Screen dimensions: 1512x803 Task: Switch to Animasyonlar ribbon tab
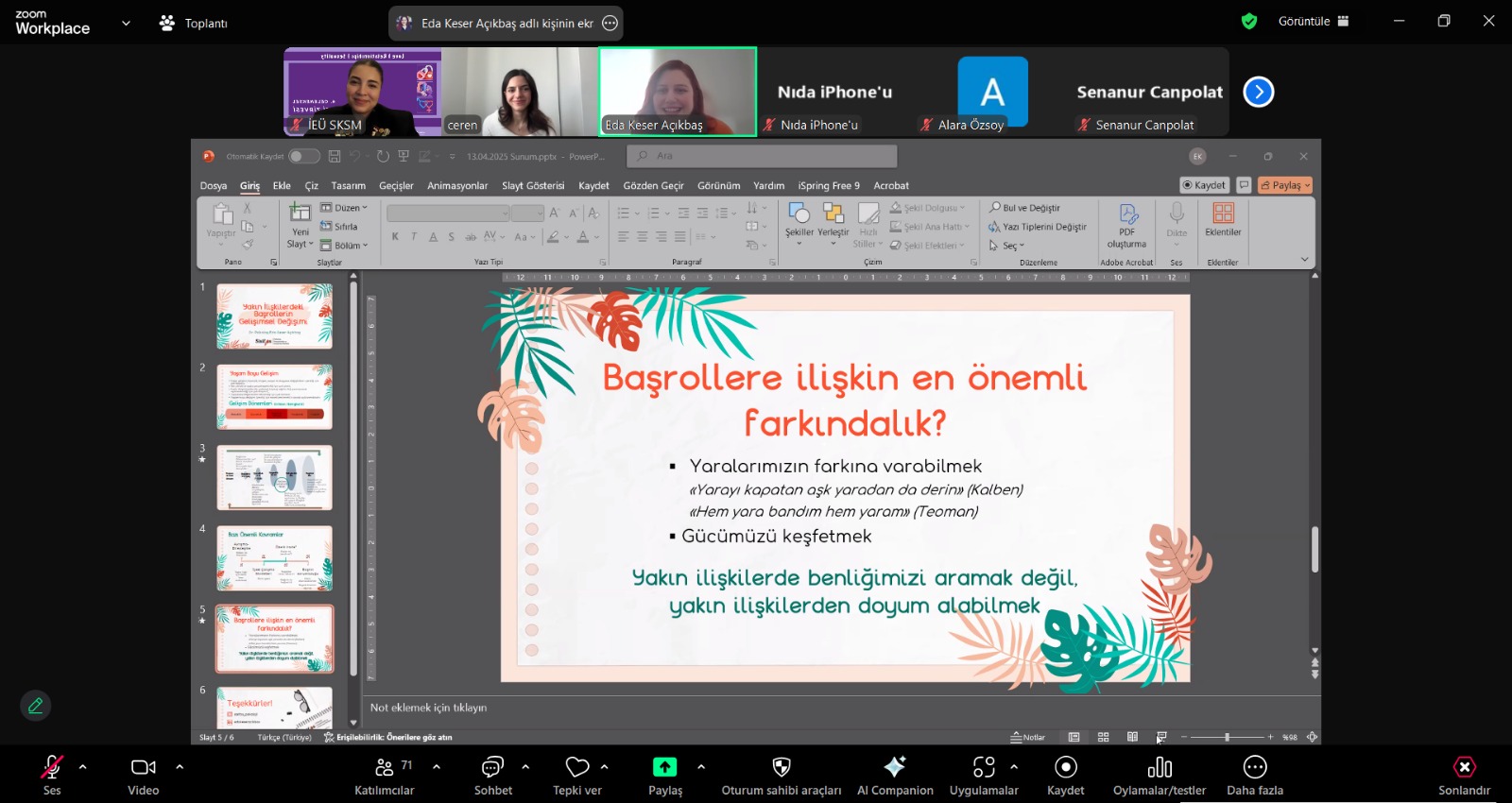pyautogui.click(x=457, y=186)
